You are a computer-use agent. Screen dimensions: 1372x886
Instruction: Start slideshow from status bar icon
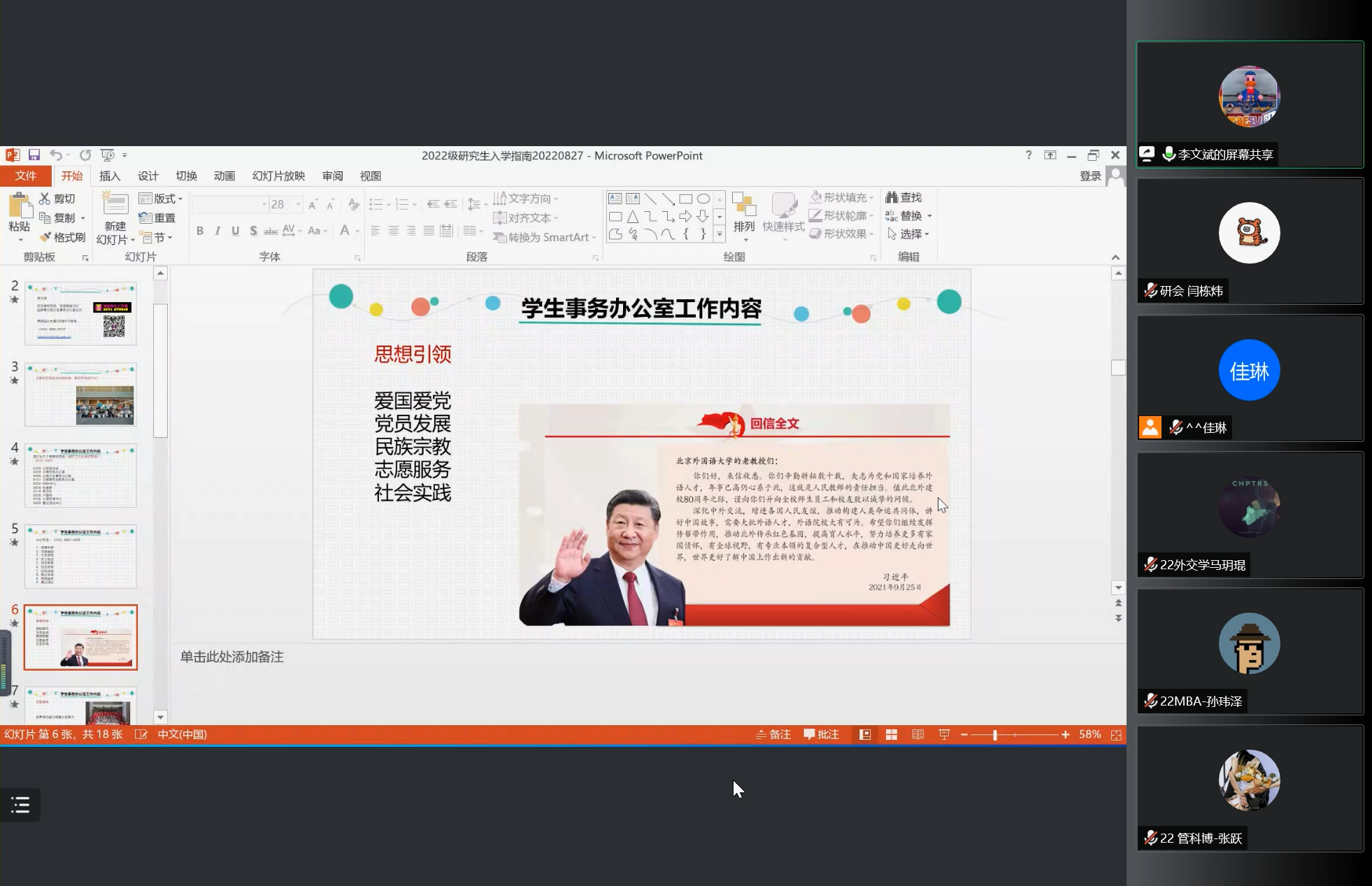944,734
